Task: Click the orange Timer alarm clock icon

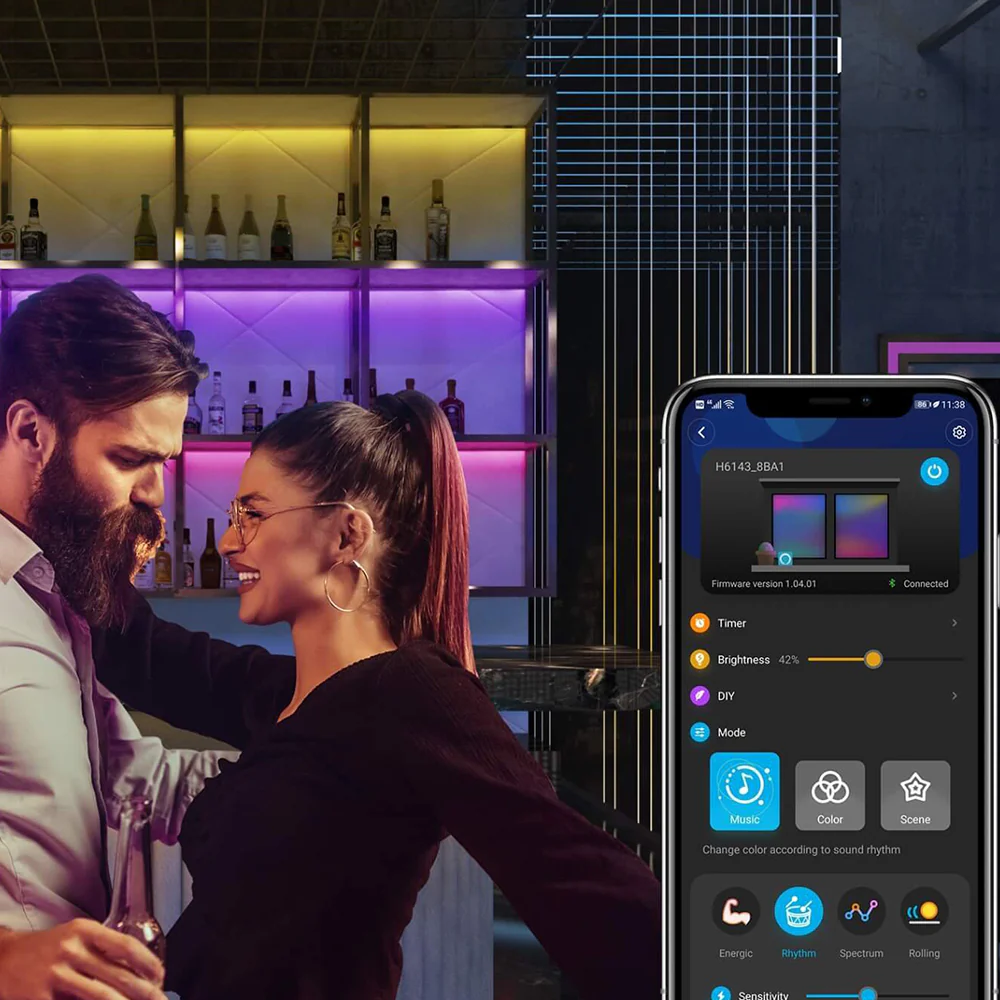Action: coord(700,623)
